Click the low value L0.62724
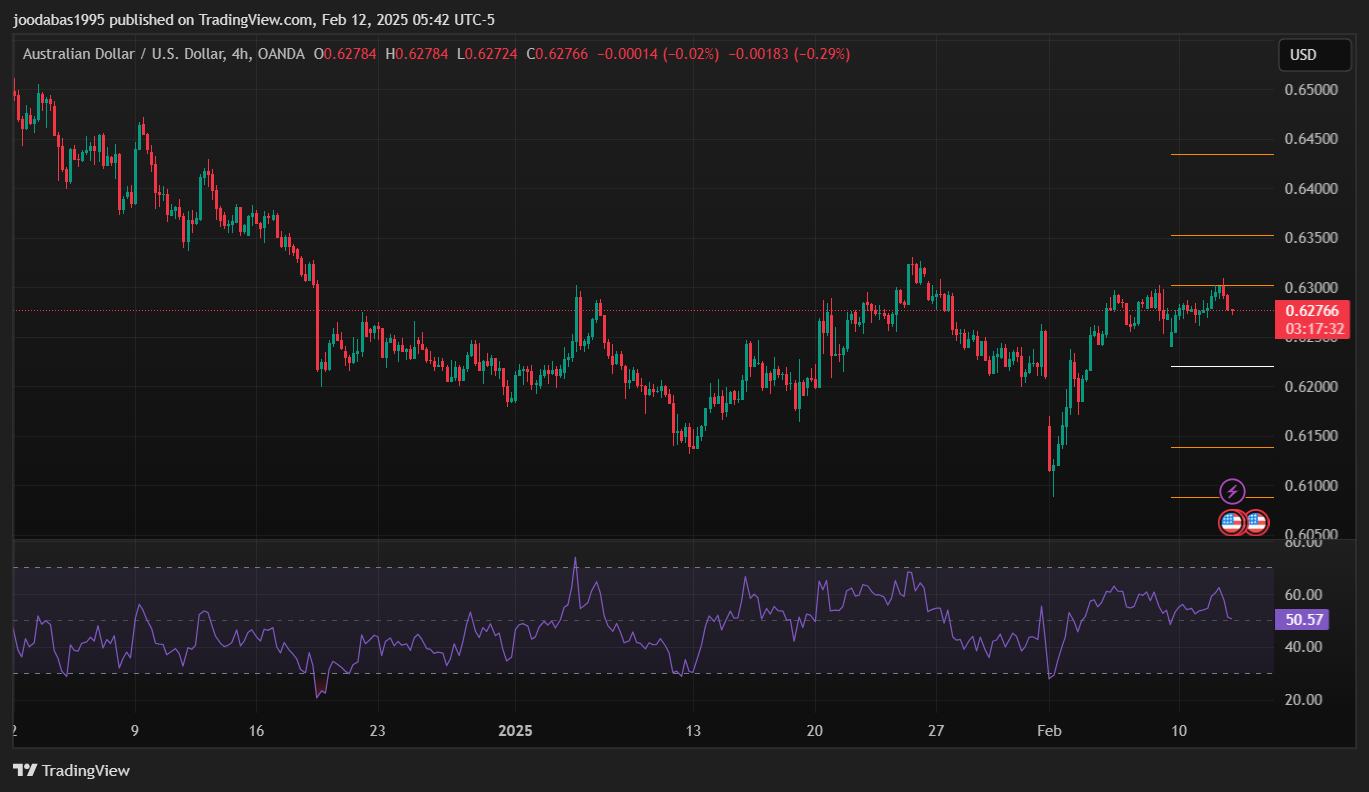Screen dimensions: 1369x792 [x=488, y=54]
